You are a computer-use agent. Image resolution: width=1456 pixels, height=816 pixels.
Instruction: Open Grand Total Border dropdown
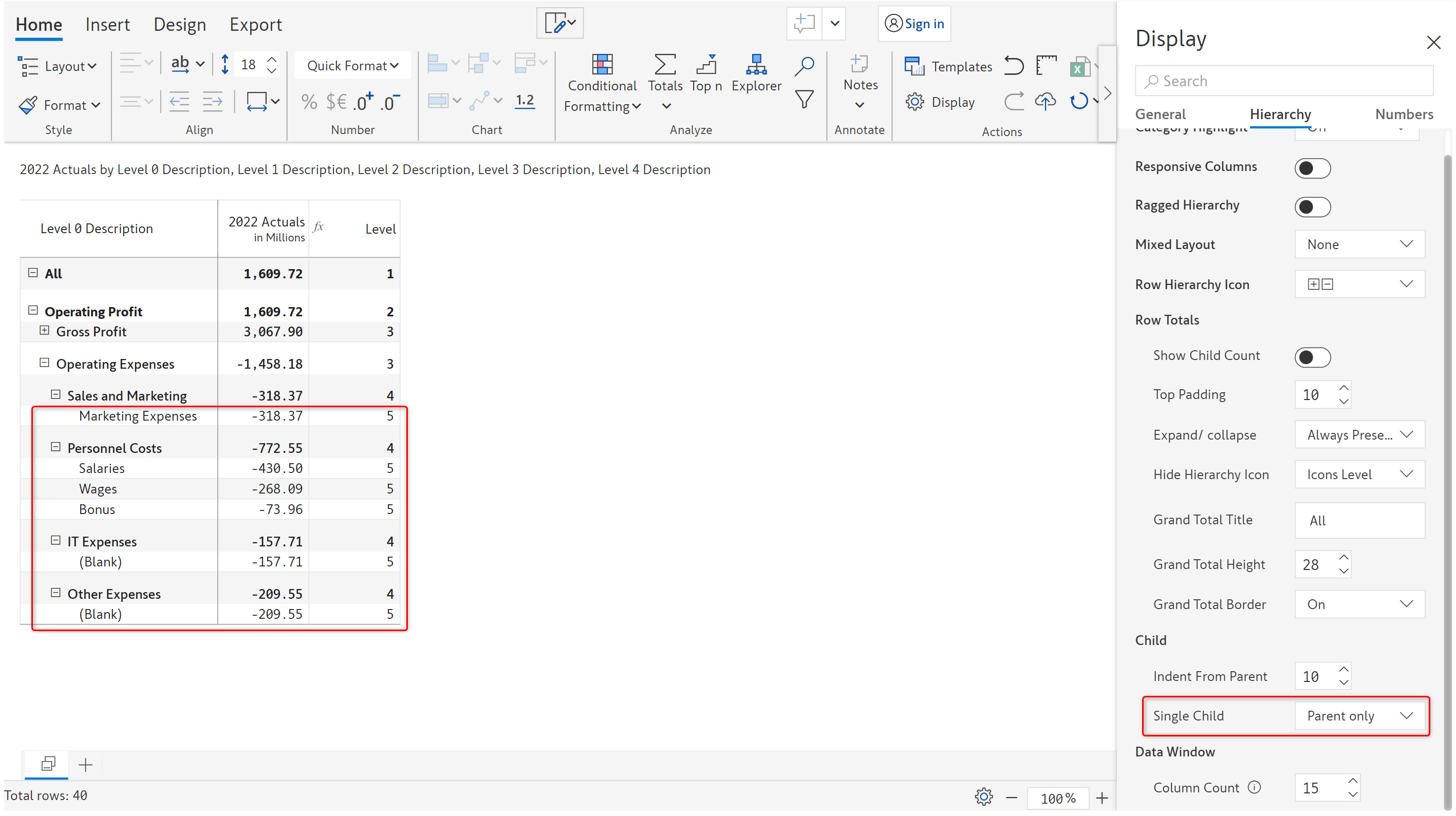pyautogui.click(x=1359, y=603)
